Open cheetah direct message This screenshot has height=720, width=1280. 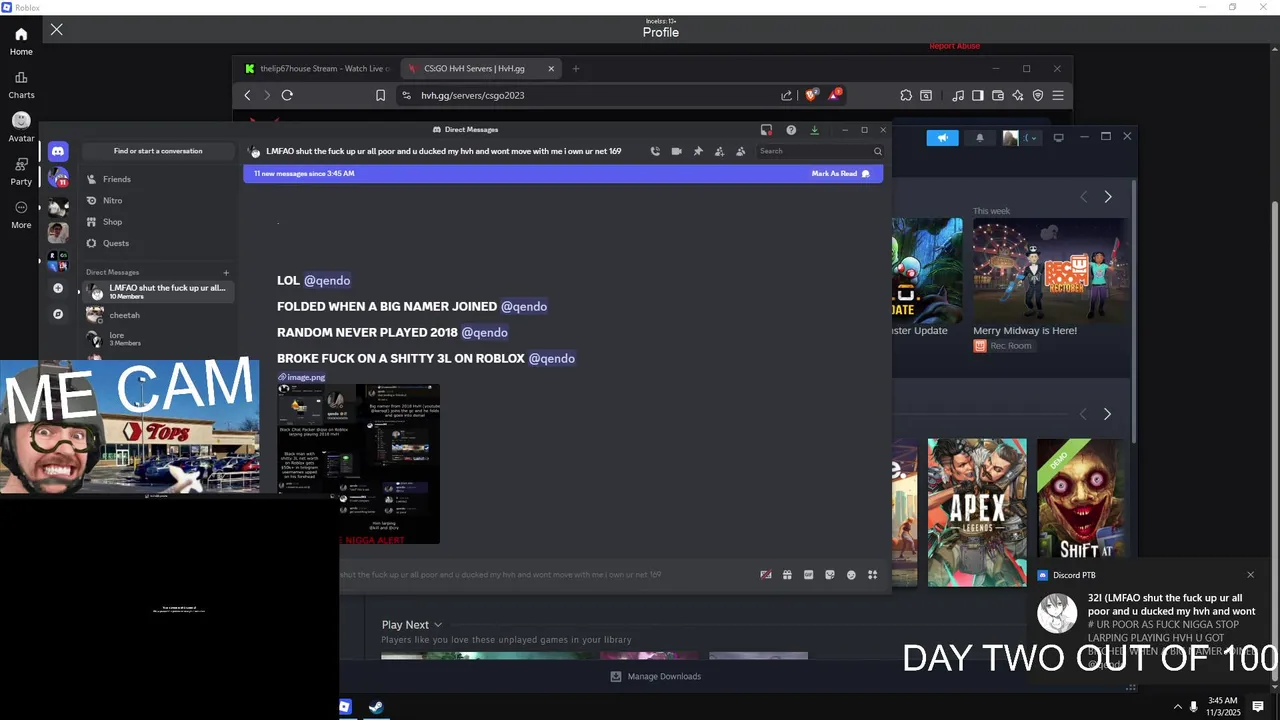(x=158, y=315)
